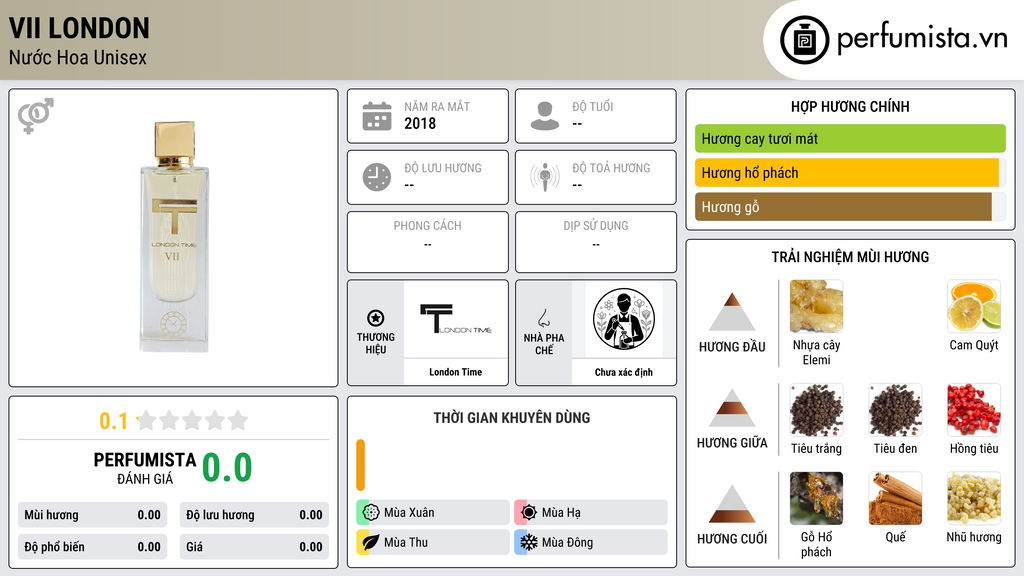This screenshot has width=1024, height=576.
Task: Click the unisex gender symbol icon
Action: pyautogui.click(x=36, y=116)
